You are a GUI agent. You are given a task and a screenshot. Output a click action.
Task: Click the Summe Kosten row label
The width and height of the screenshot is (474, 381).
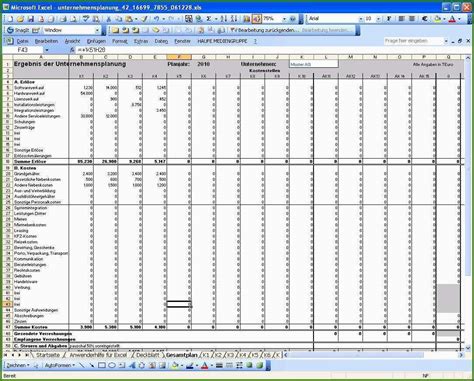coord(30,327)
